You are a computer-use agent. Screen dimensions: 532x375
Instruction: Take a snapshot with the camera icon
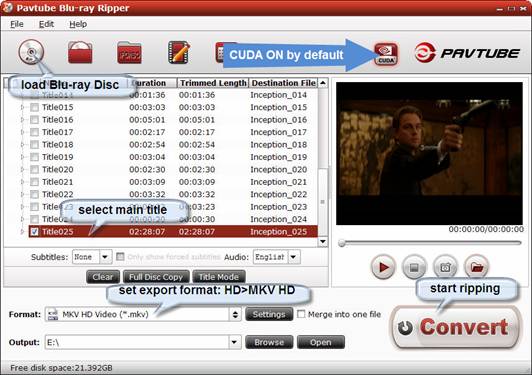445,267
